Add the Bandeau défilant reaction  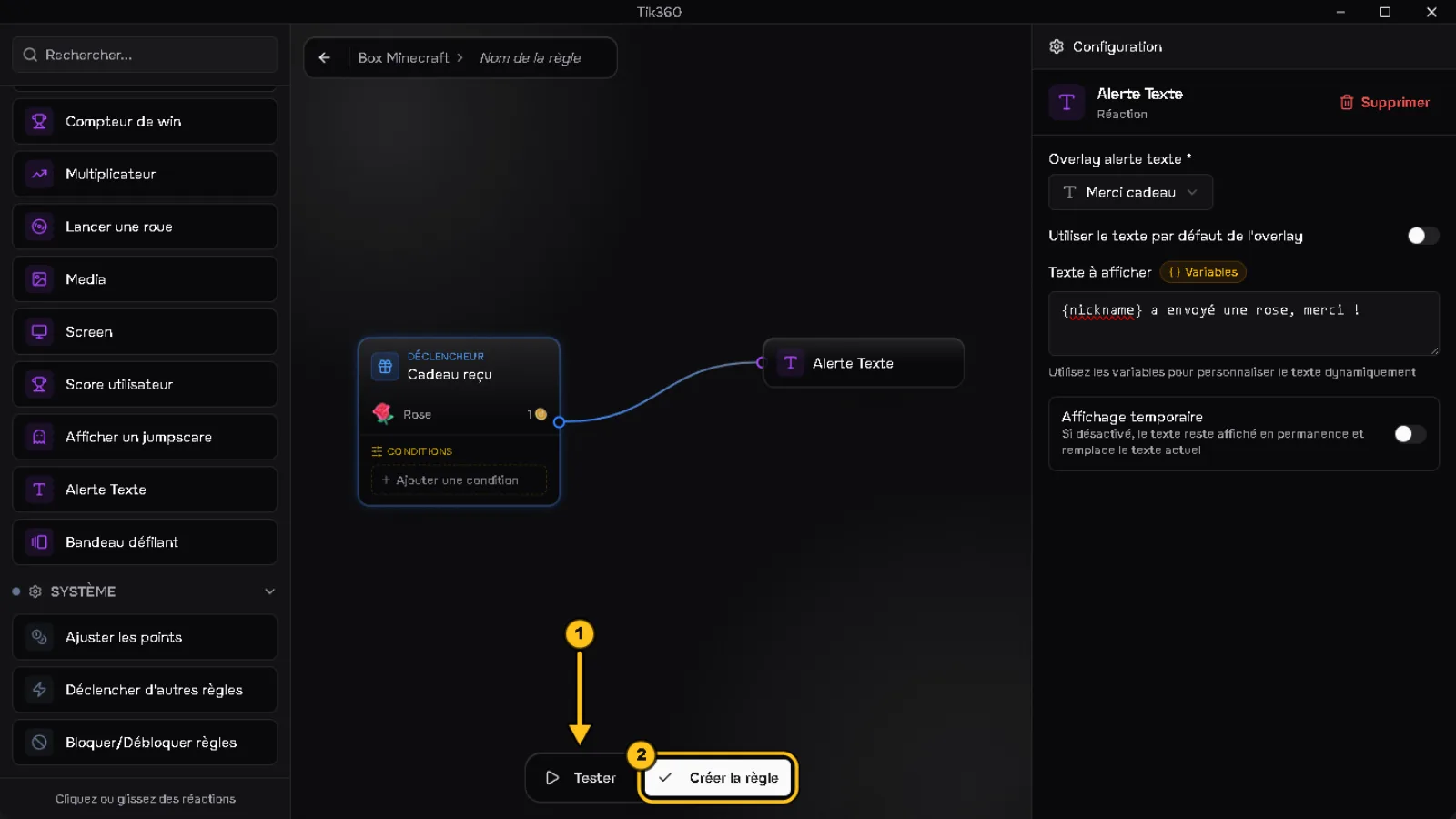coord(146,542)
